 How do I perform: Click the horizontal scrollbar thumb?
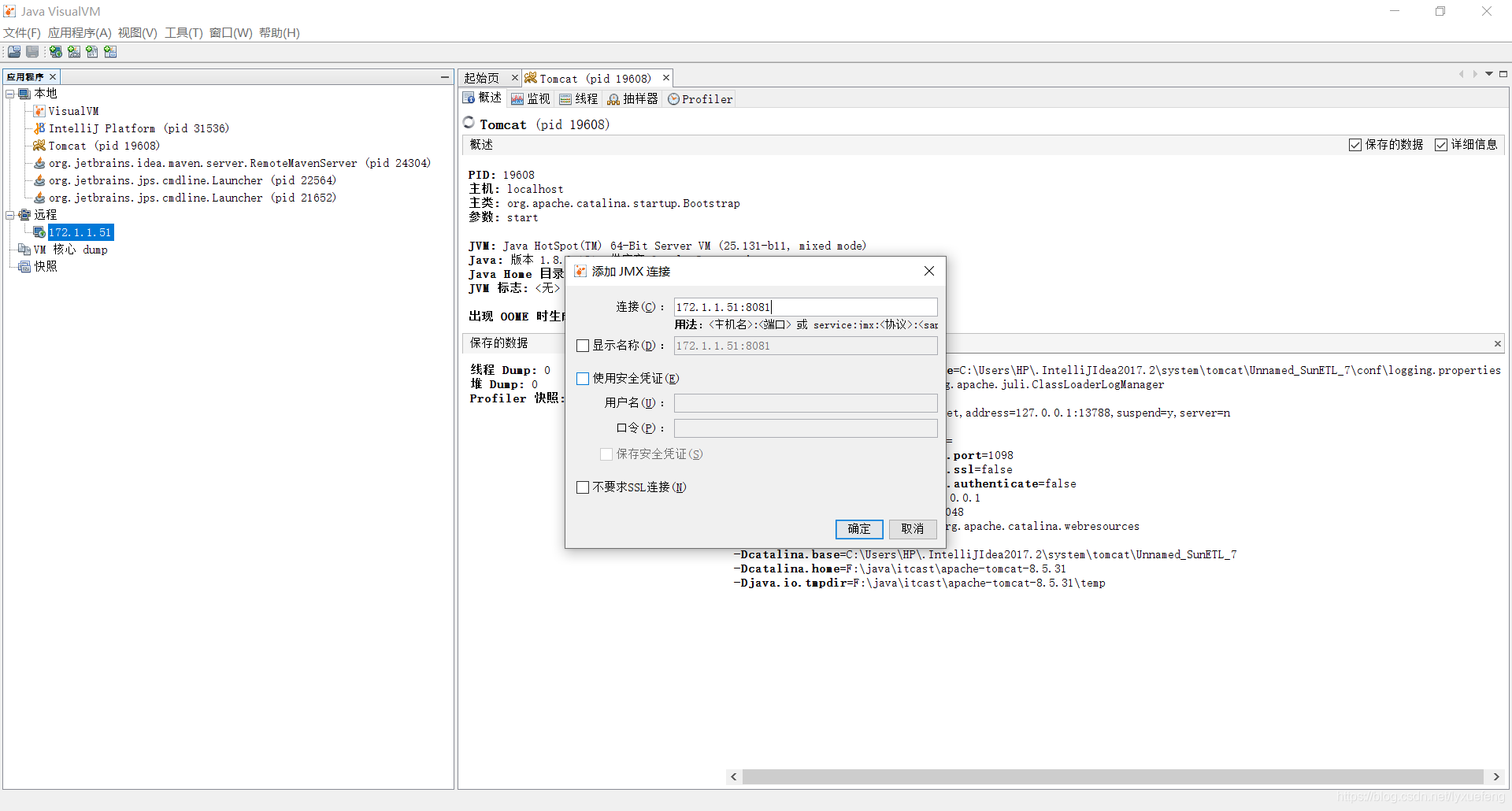(1113, 777)
